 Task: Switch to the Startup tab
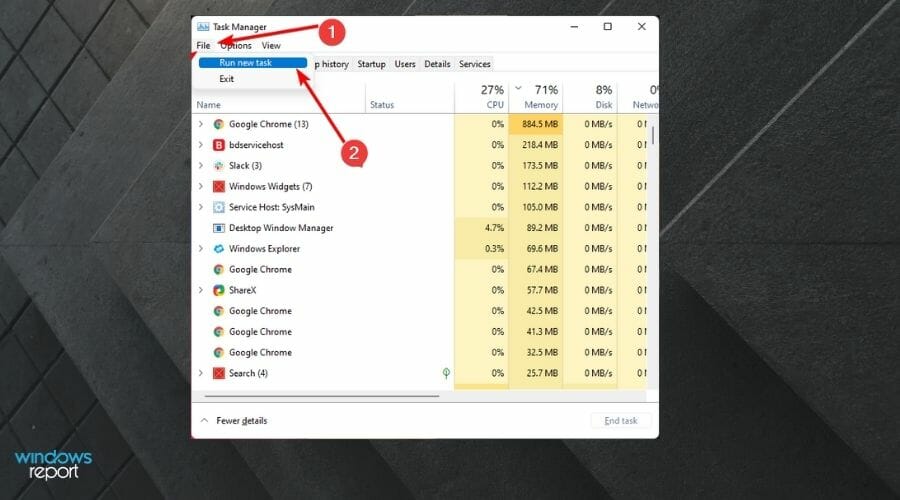click(x=371, y=64)
